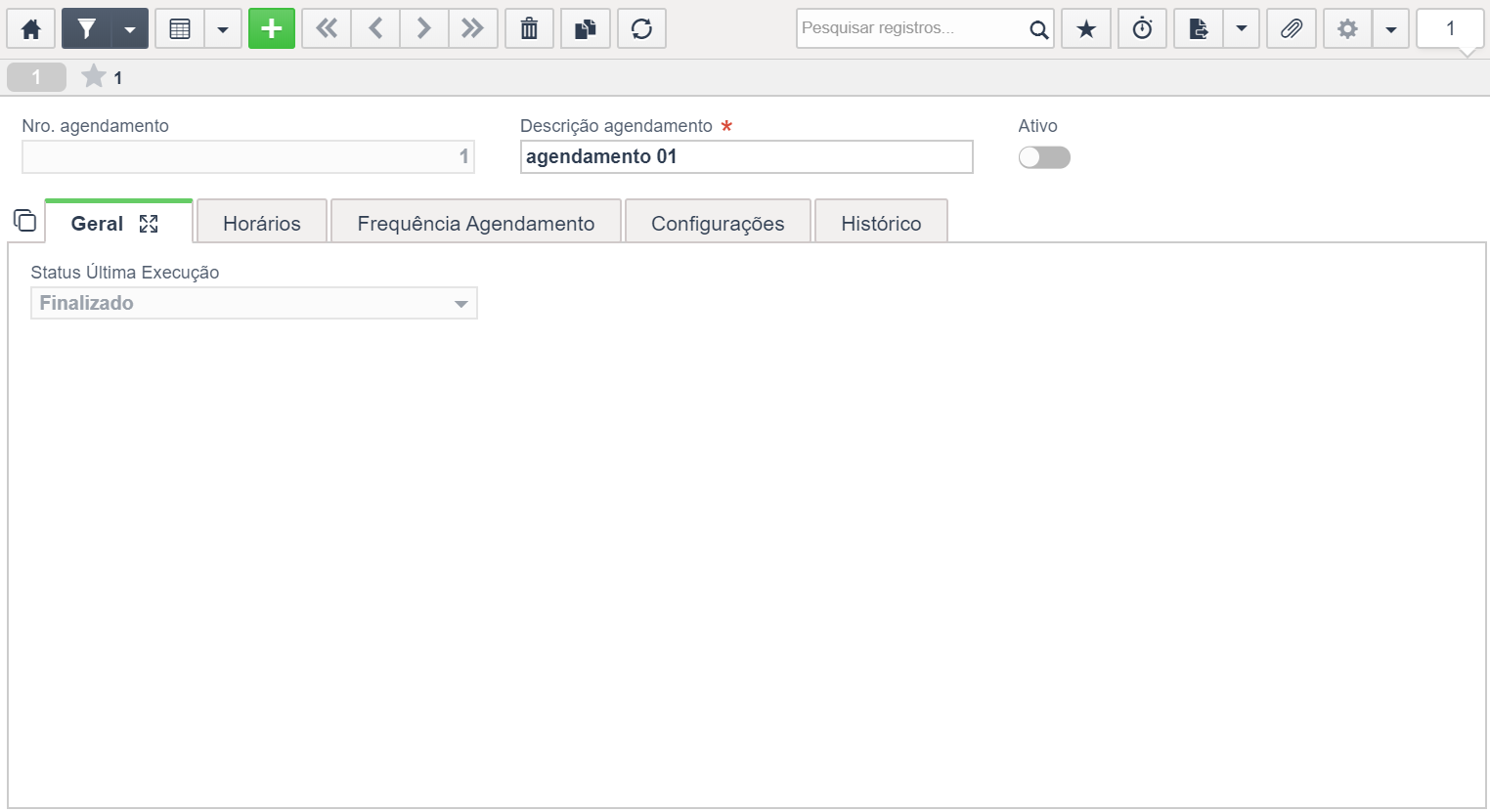1490x812 pixels.
Task: Expand the filter options dropdown arrow
Action: click(x=130, y=28)
